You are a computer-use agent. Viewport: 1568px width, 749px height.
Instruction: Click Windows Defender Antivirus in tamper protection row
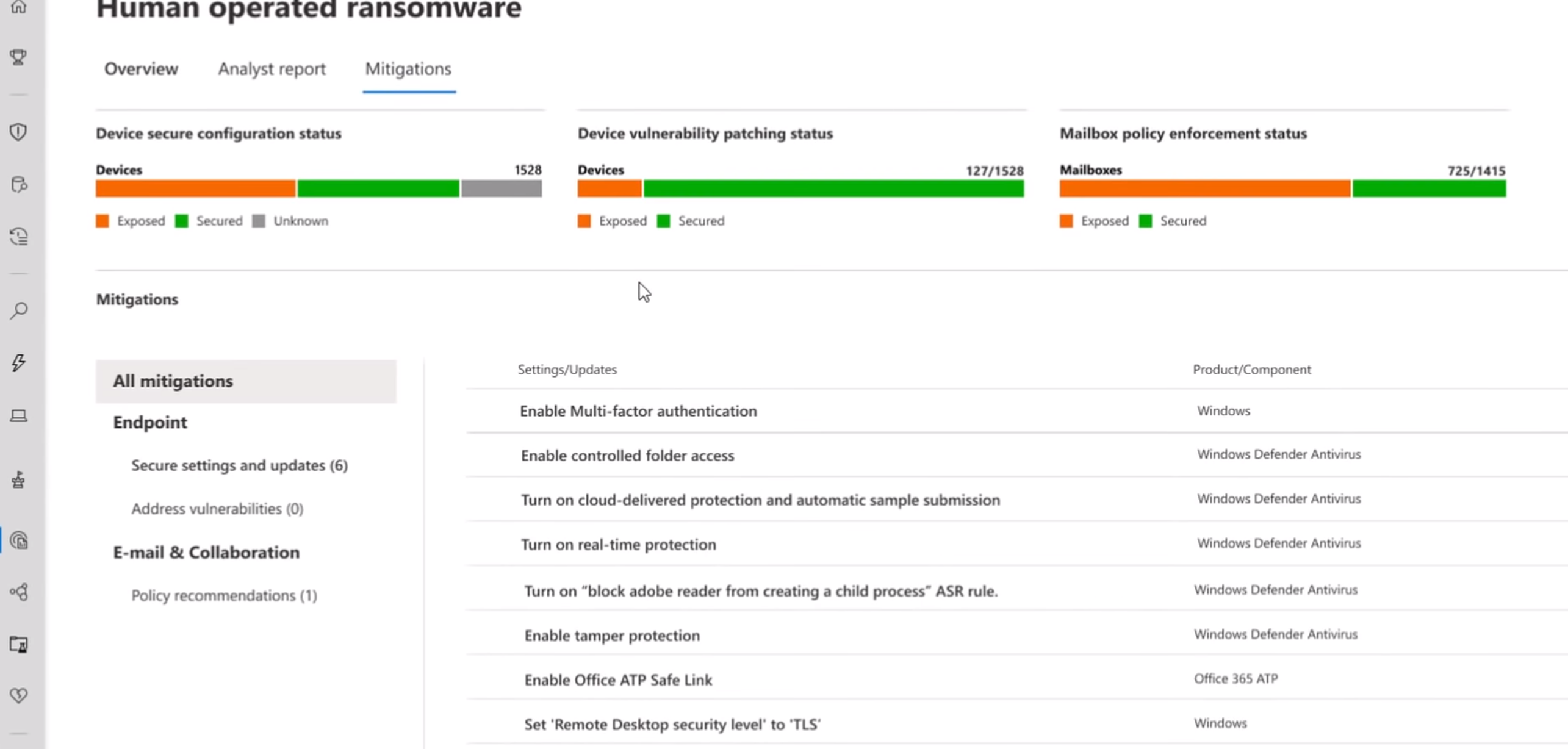pos(1276,634)
